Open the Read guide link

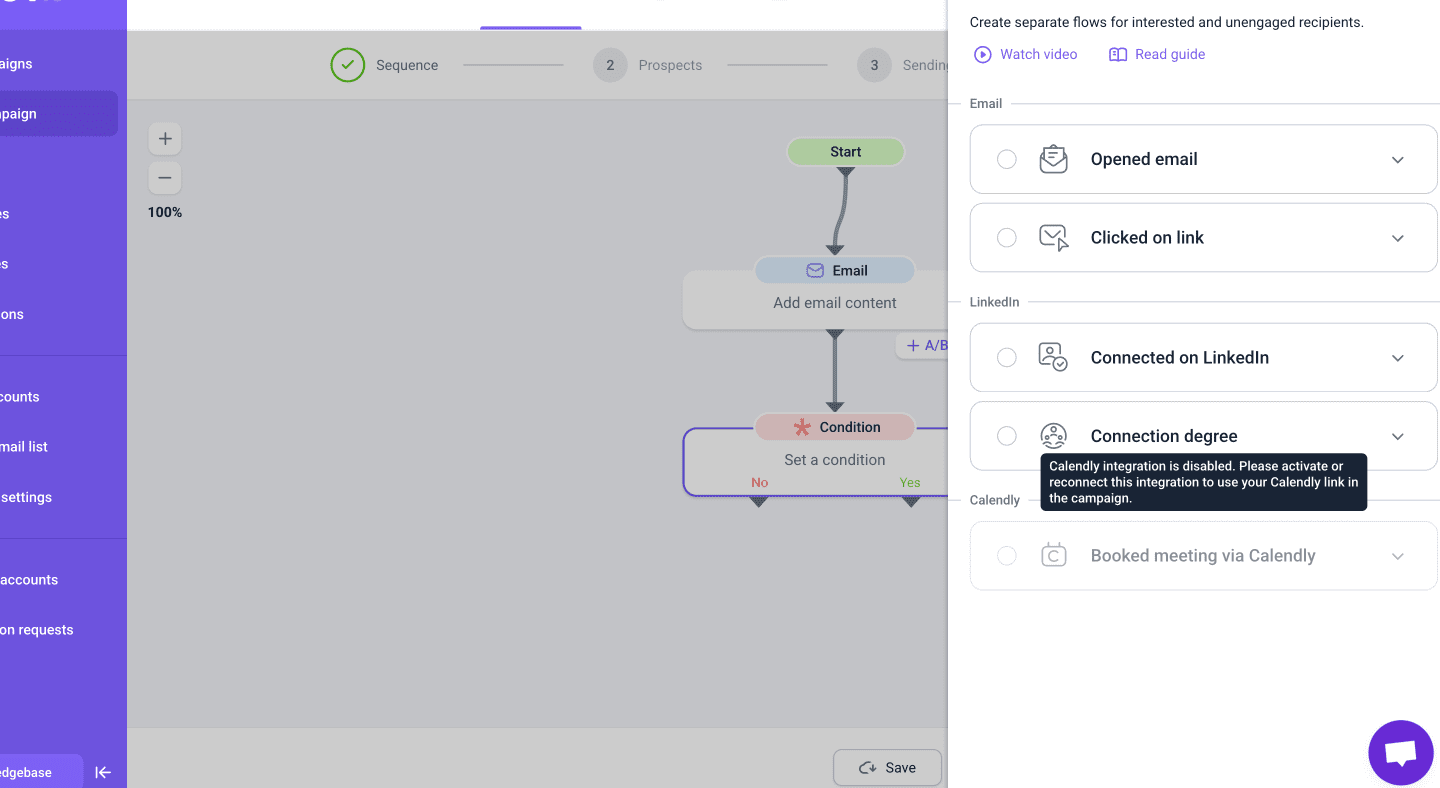pyautogui.click(x=1157, y=54)
